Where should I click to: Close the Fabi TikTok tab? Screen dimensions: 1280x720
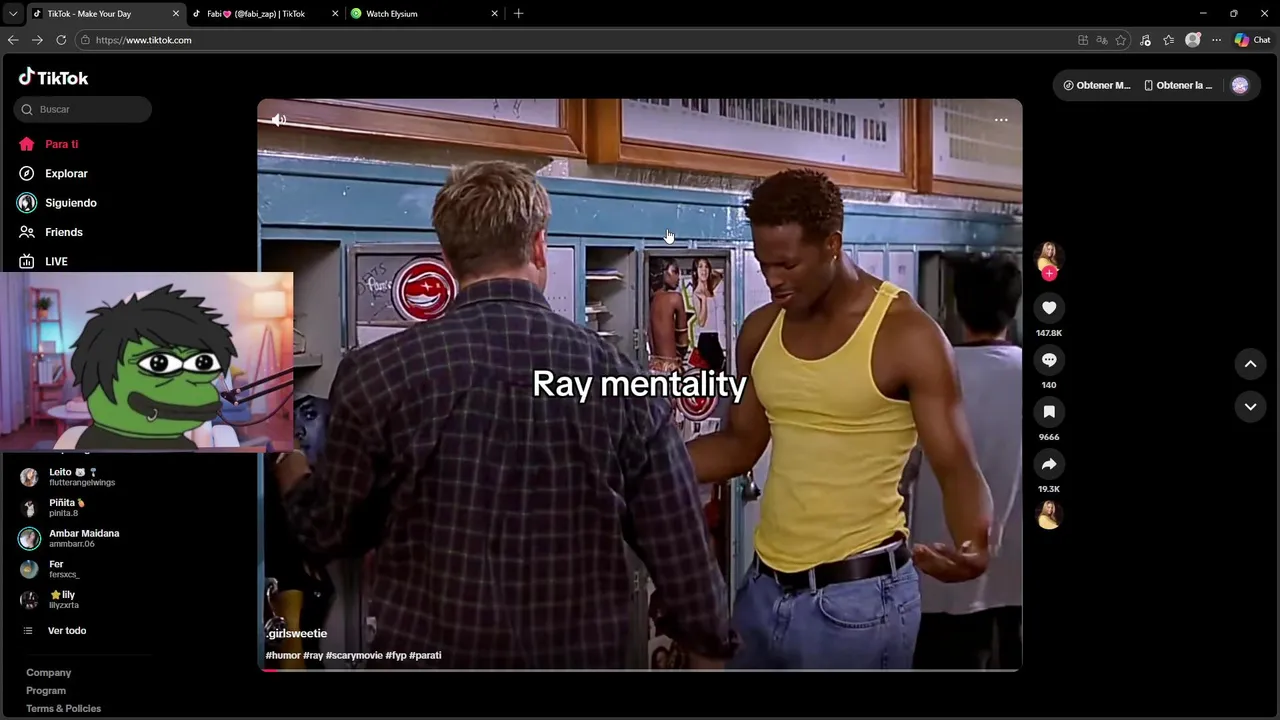click(335, 14)
